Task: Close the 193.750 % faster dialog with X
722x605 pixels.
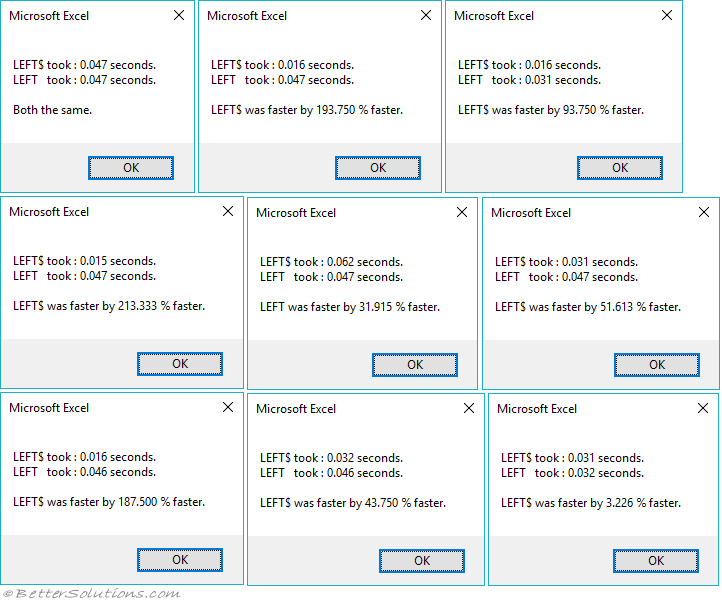Action: pos(426,15)
